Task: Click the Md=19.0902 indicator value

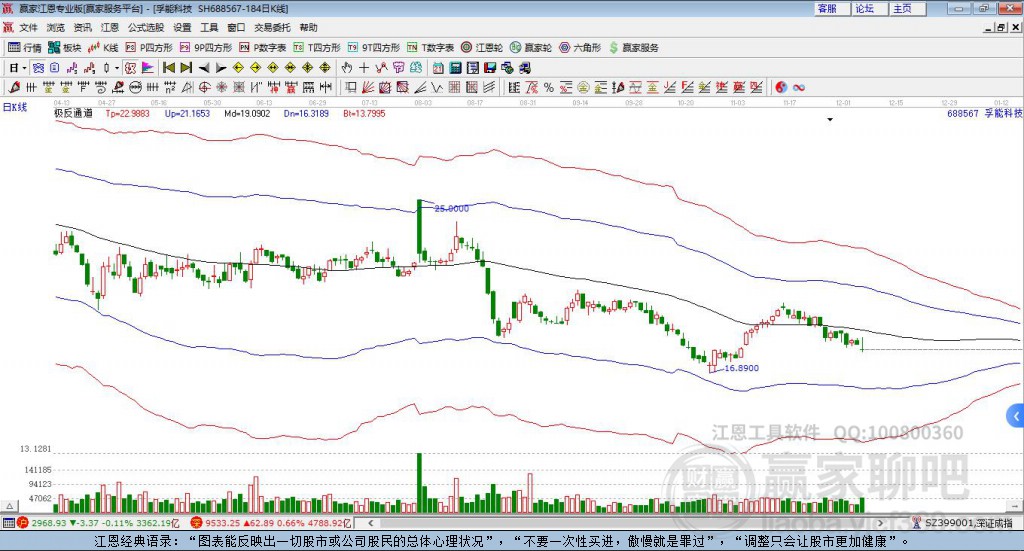Action: tap(247, 114)
